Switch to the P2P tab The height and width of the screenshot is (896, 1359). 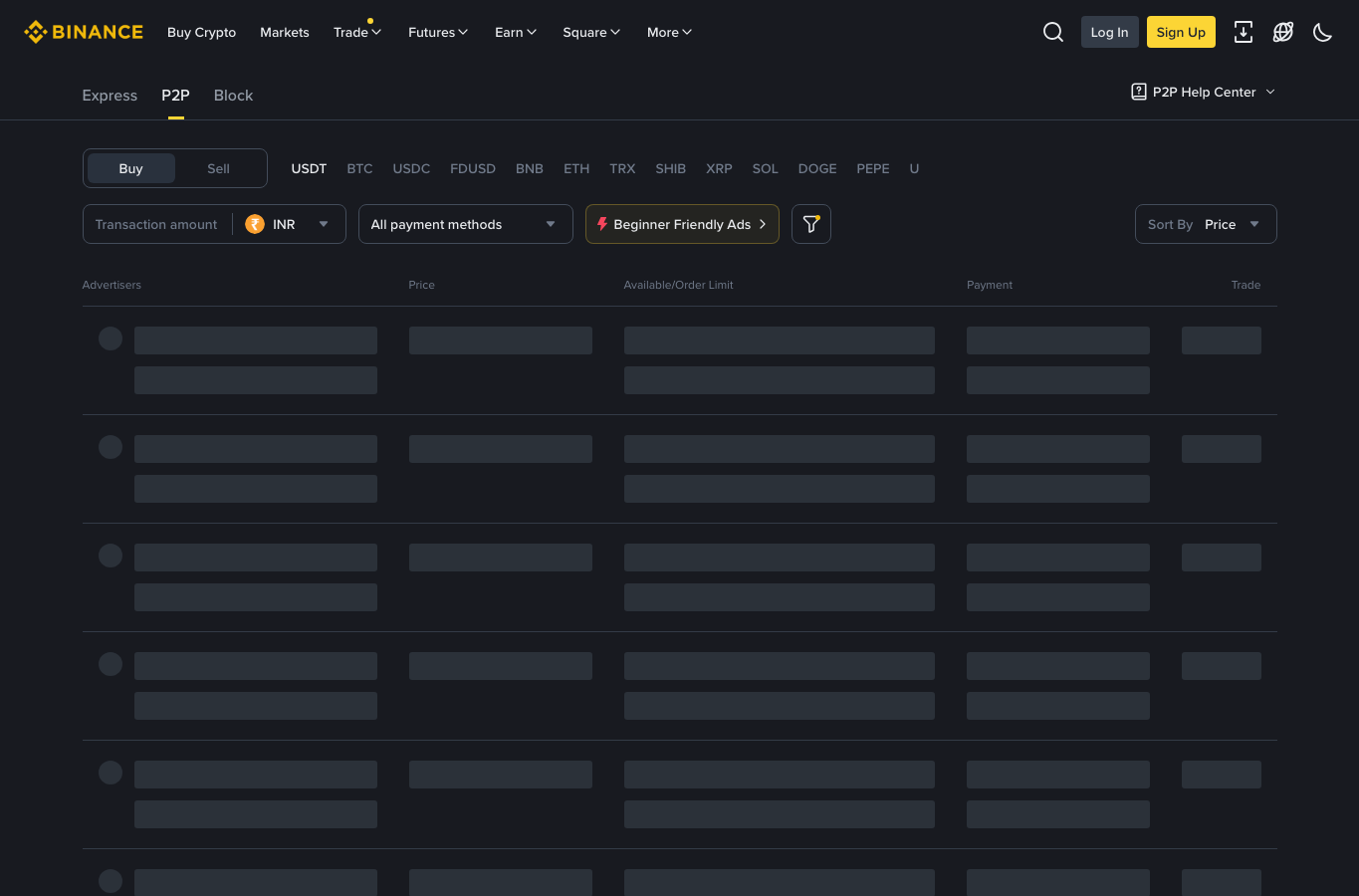pos(175,96)
